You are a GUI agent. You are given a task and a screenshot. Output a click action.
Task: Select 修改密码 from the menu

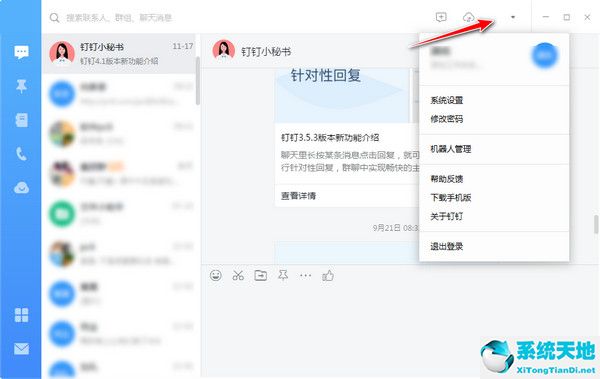tap(447, 119)
